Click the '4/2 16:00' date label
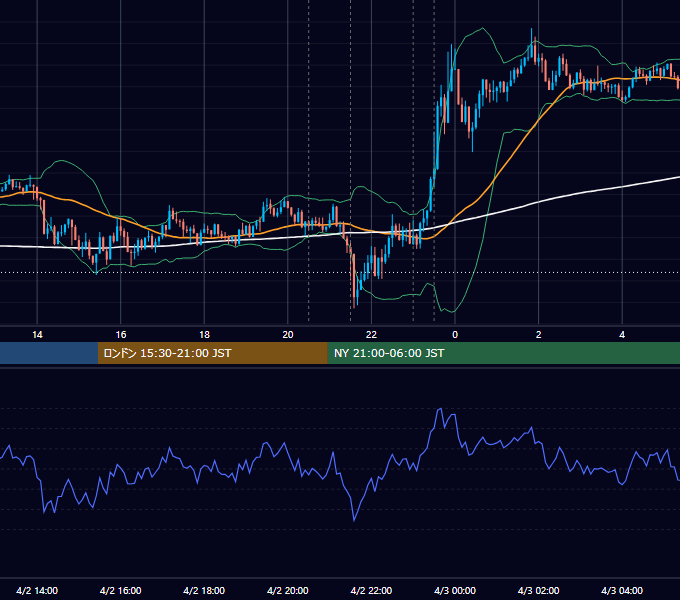 (121, 590)
